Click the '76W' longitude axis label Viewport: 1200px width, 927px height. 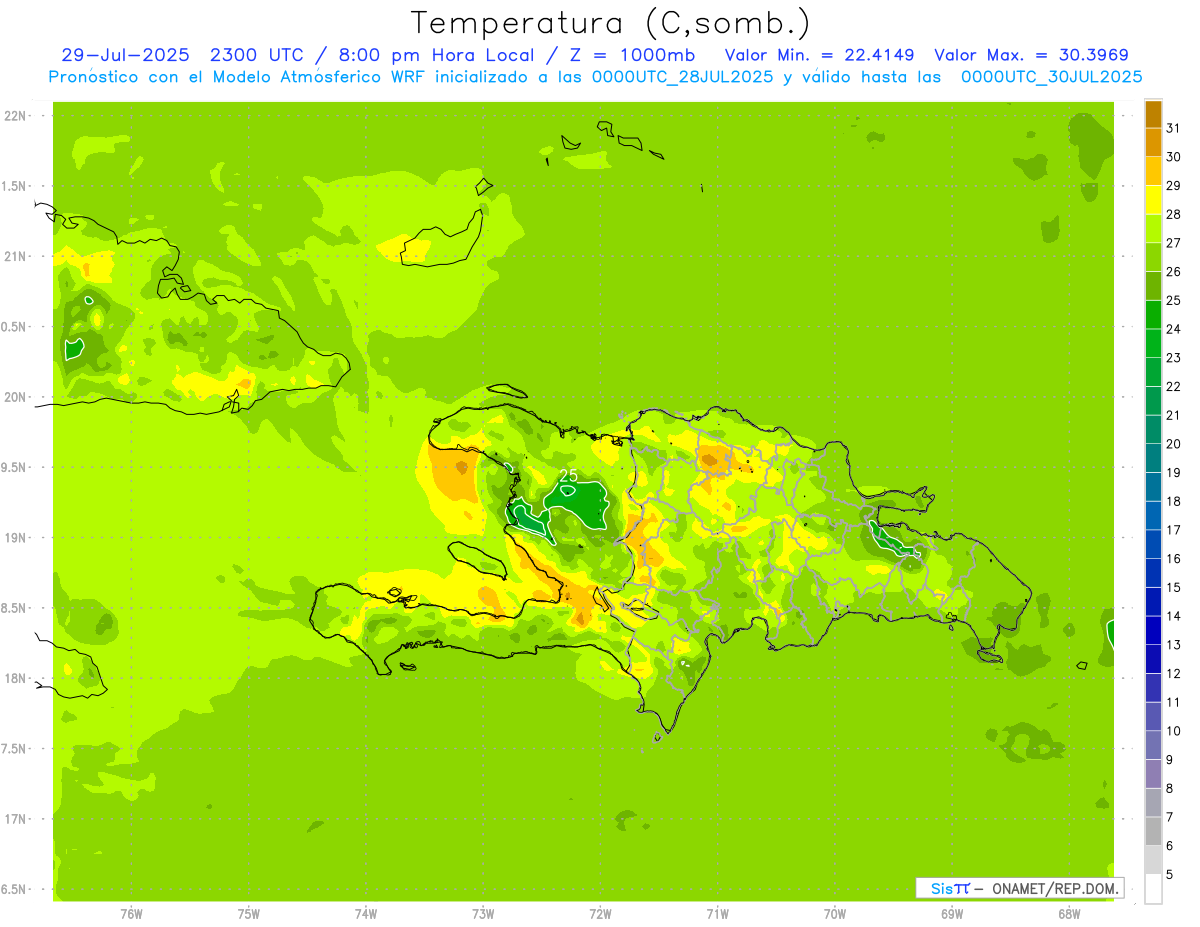tap(131, 914)
